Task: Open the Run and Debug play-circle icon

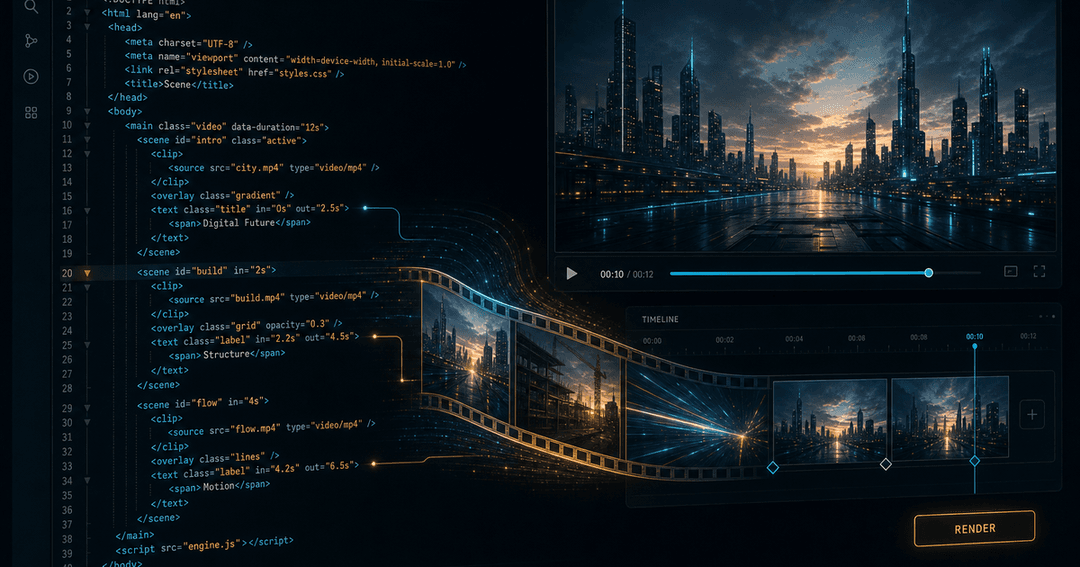Action: [31, 76]
